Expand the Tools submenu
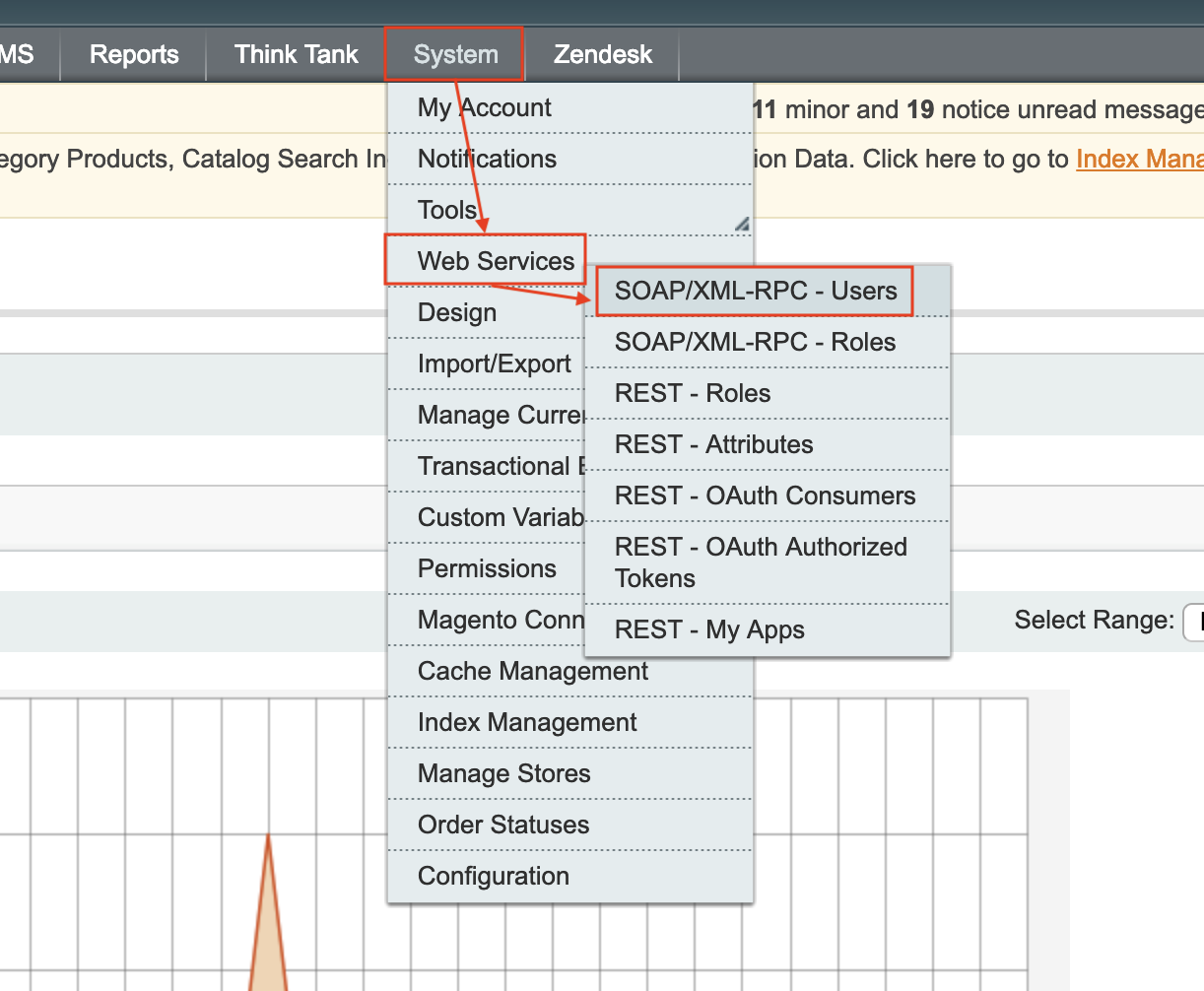Screen dimensions: 1204x991 (x=570, y=210)
